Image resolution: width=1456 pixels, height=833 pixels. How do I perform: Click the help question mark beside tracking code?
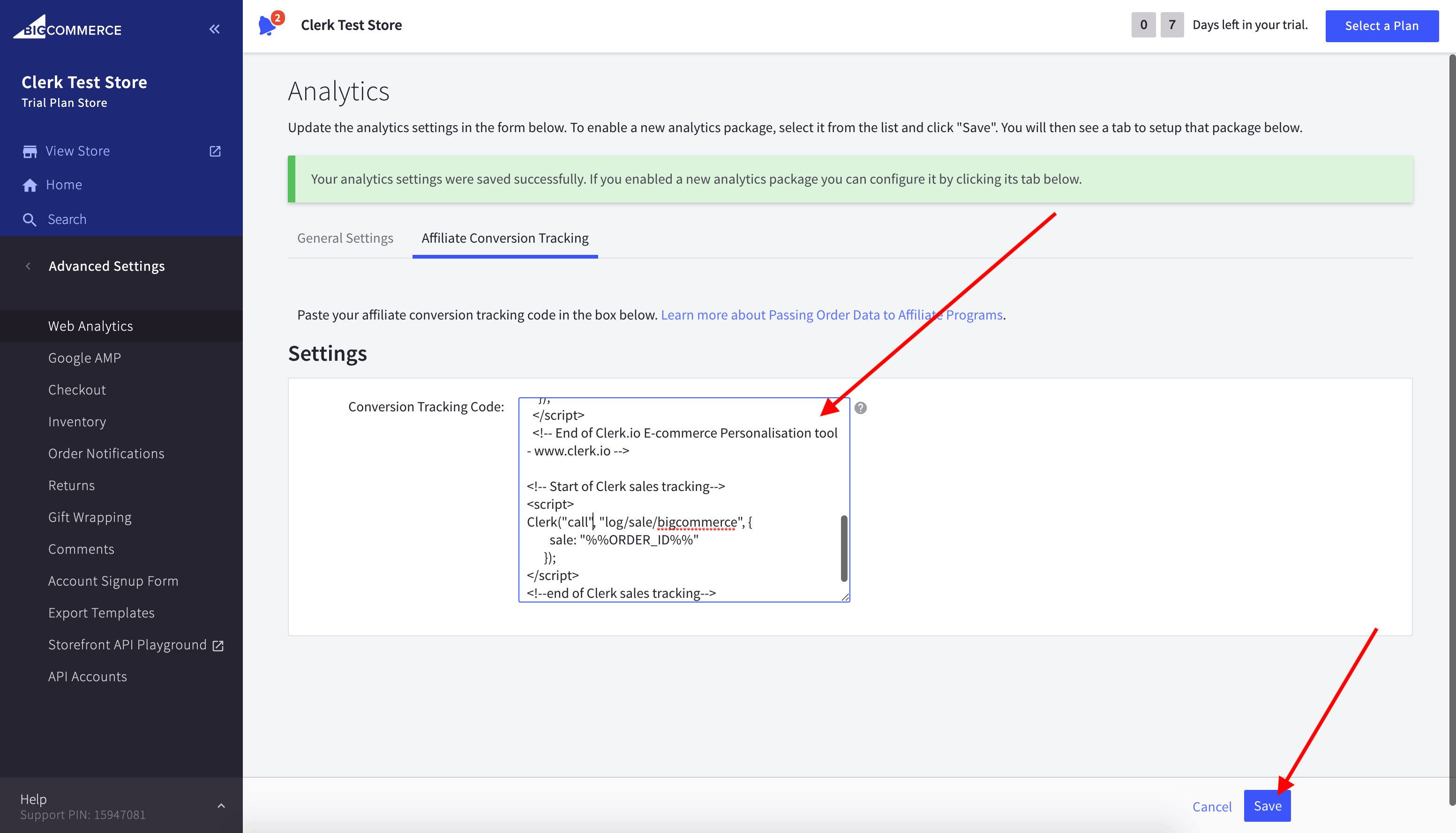point(861,407)
